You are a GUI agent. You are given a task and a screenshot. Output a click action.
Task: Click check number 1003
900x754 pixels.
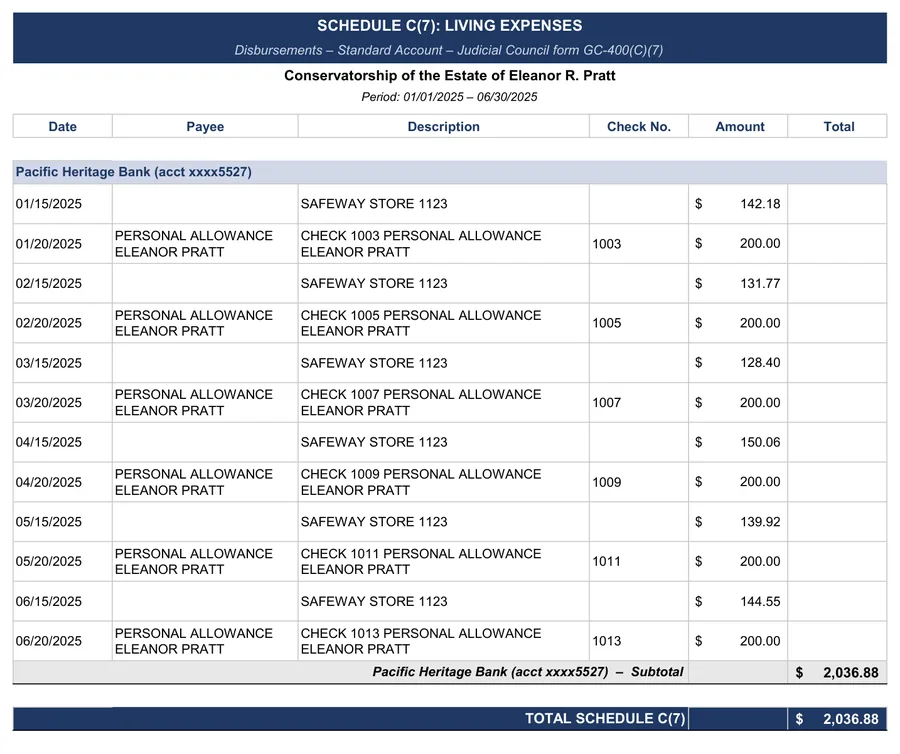click(607, 244)
